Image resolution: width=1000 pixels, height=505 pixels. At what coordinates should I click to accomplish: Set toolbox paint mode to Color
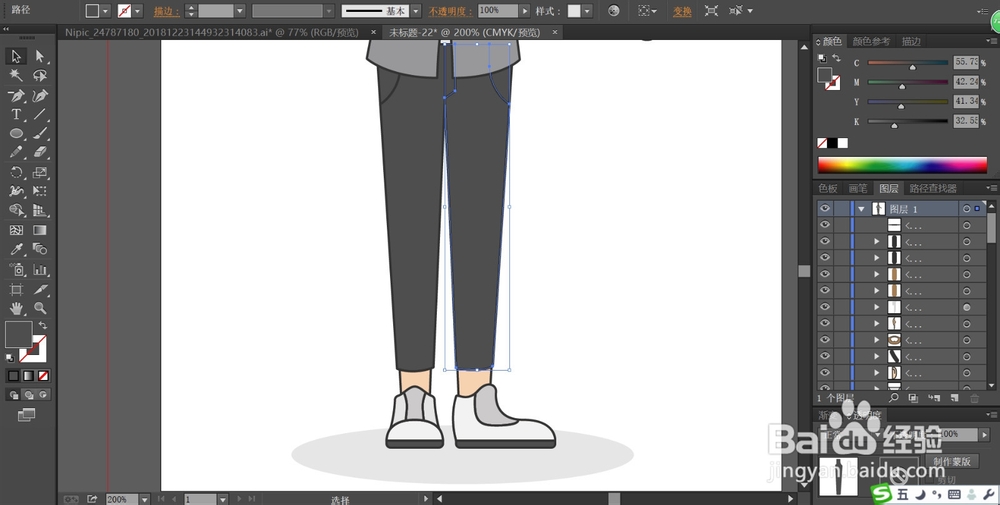(13, 376)
